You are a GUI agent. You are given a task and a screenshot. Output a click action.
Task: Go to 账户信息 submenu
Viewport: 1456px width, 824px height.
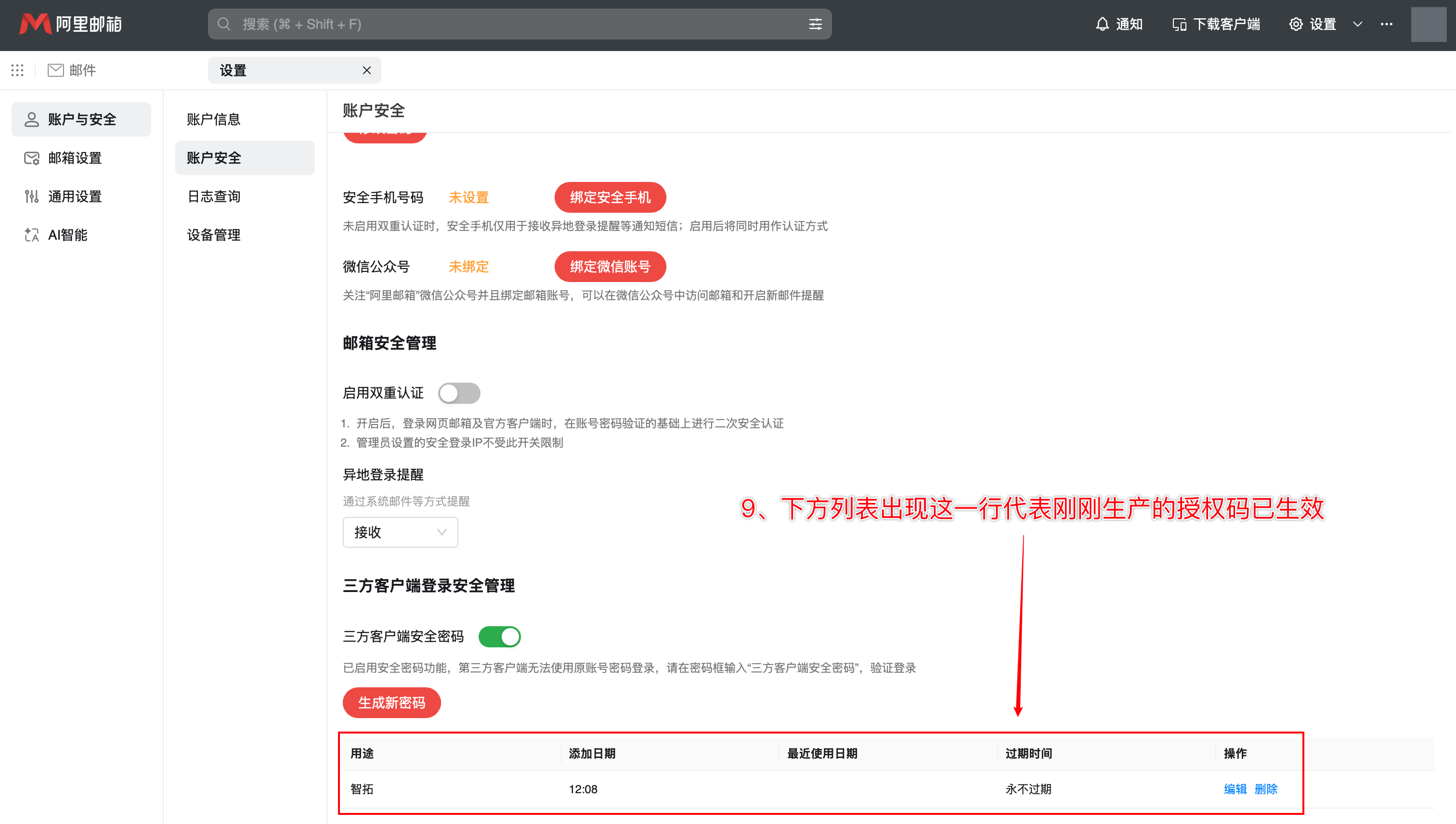pyautogui.click(x=245, y=119)
